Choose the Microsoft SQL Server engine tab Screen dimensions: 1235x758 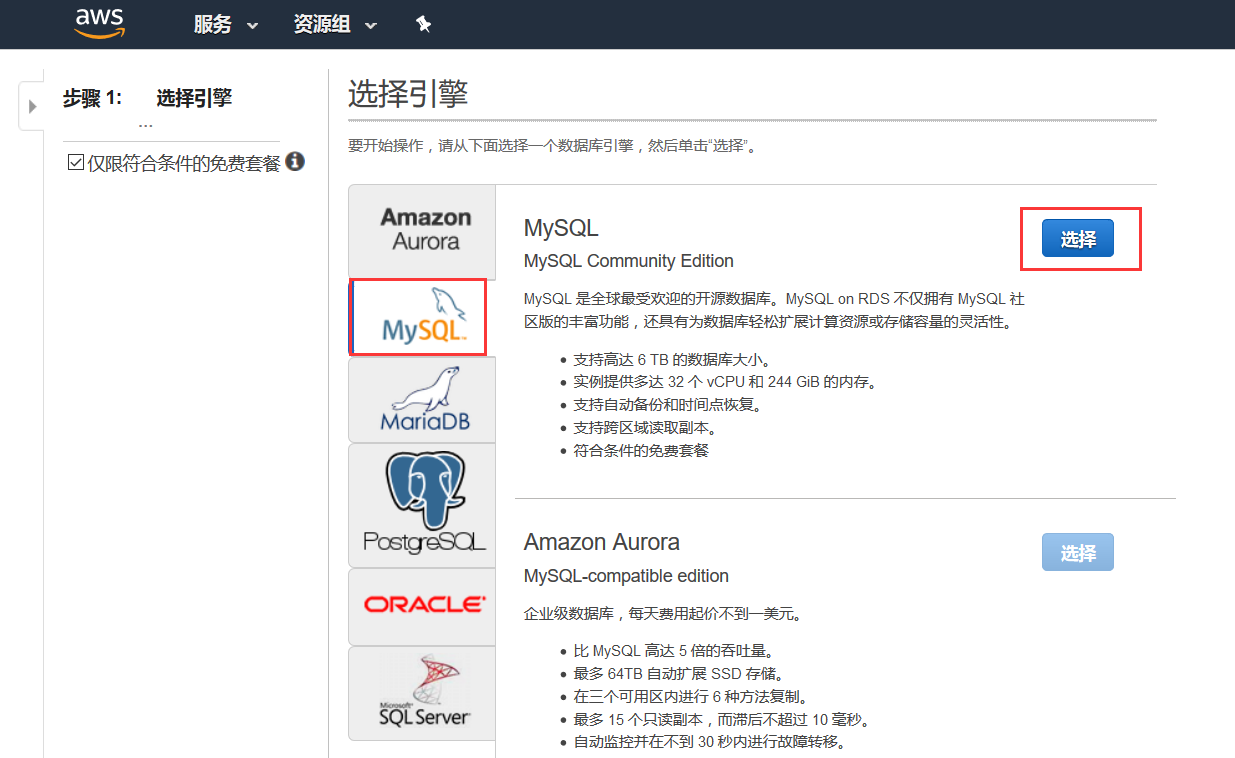(422, 693)
